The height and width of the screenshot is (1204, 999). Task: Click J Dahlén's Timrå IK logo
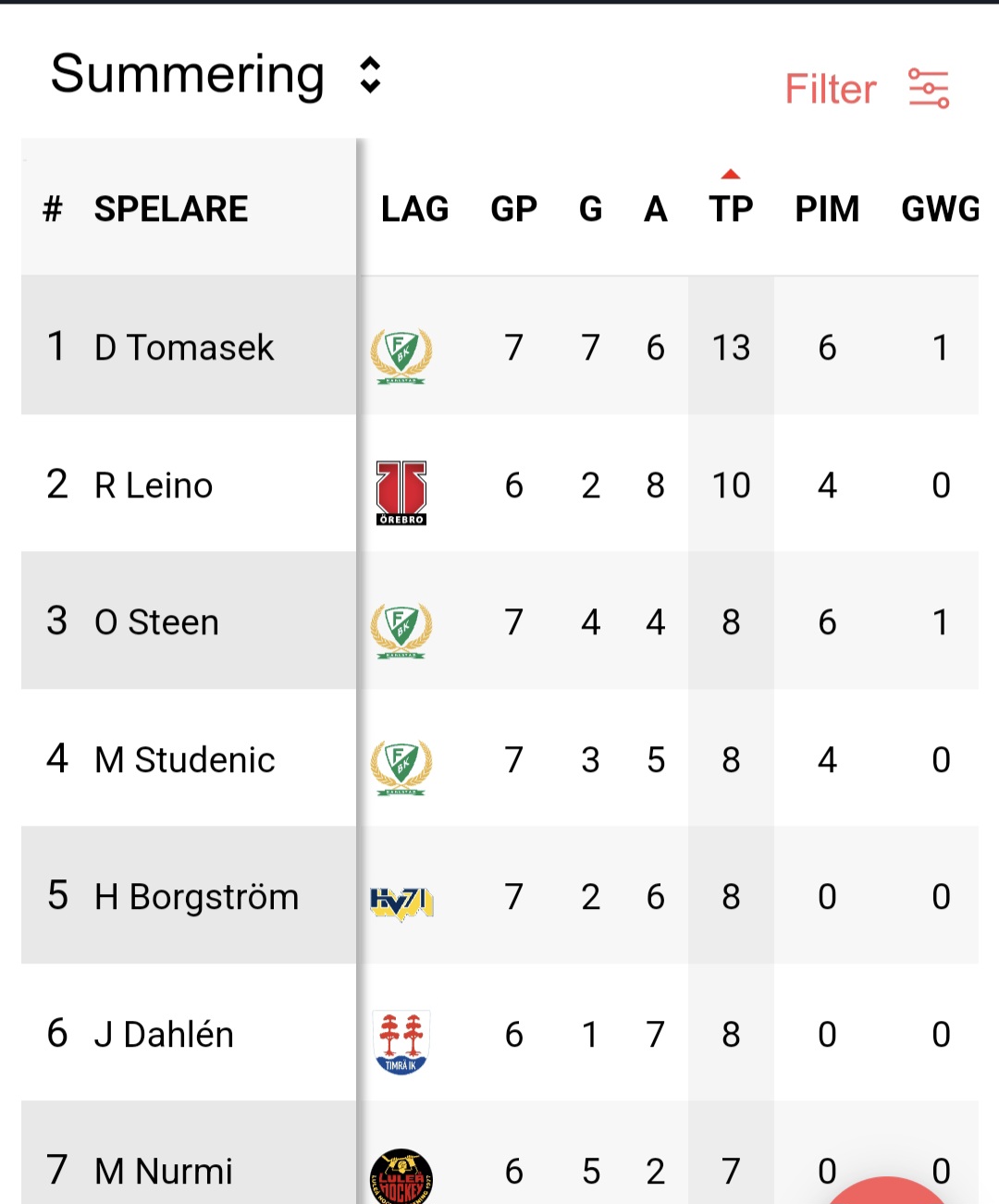click(x=401, y=1042)
